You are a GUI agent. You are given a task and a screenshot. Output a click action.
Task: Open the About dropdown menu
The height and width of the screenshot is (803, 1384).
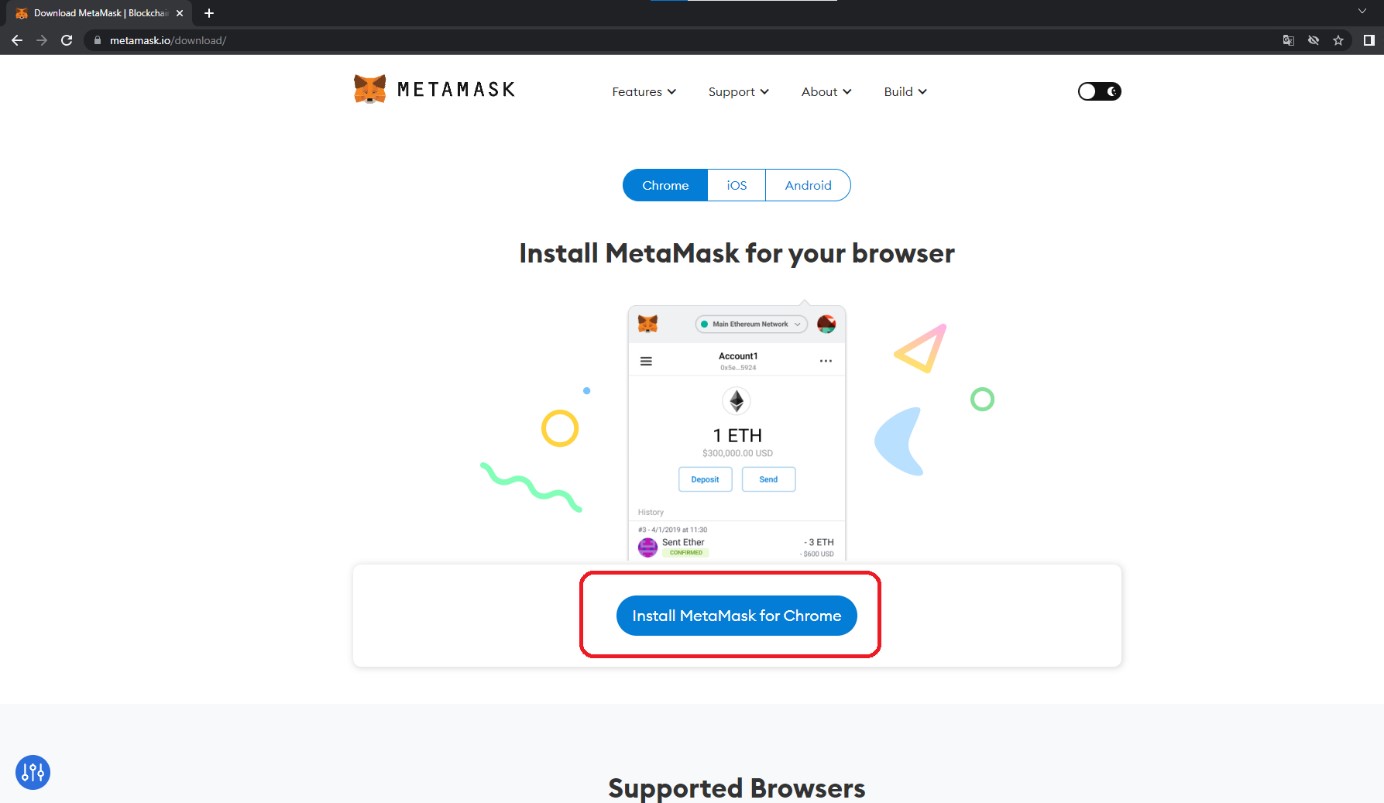point(826,92)
